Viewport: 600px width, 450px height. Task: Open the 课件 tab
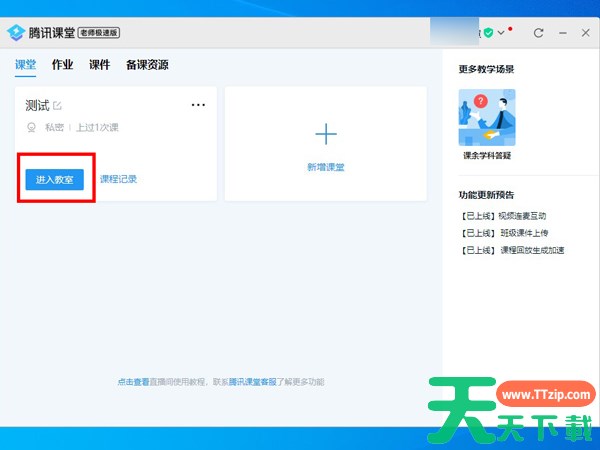(99, 64)
